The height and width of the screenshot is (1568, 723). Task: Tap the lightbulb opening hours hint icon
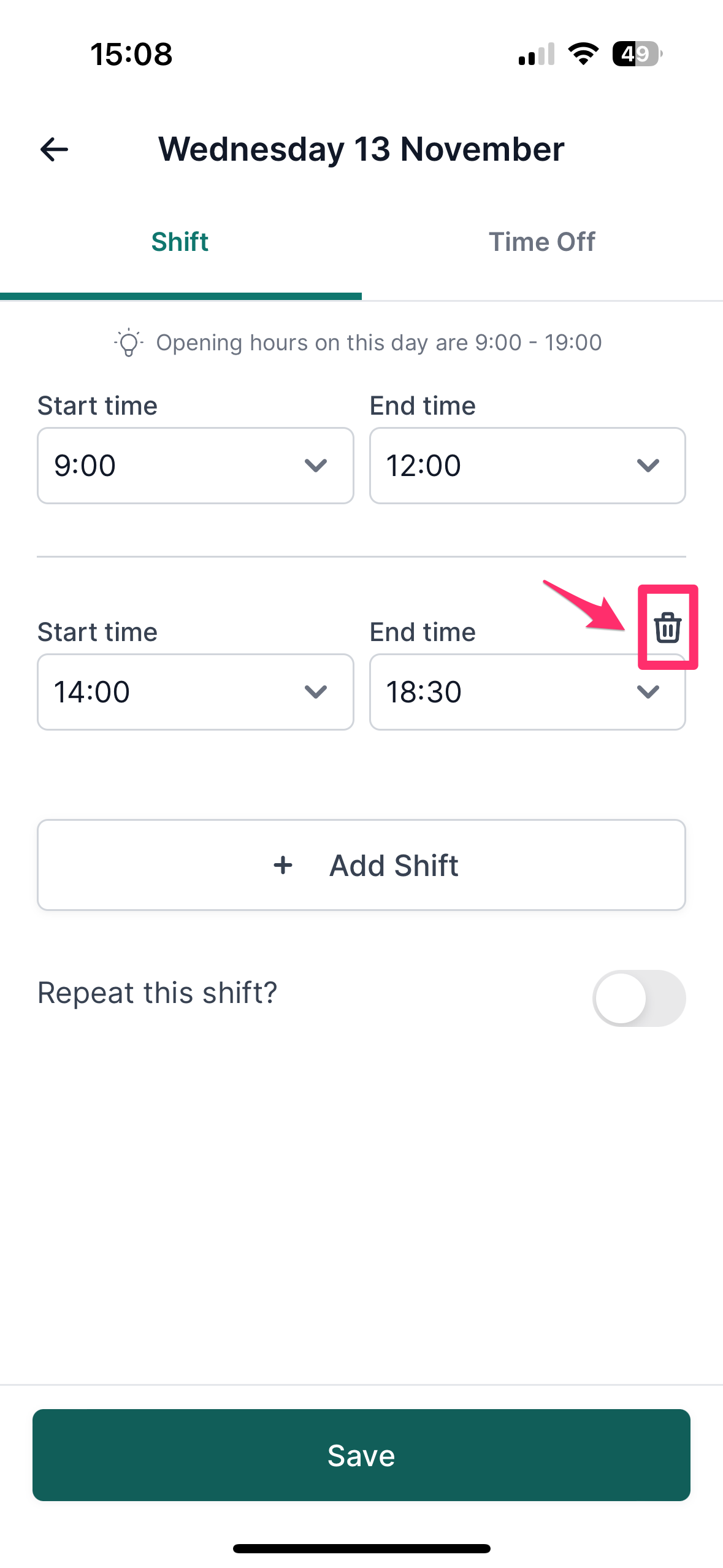[x=128, y=343]
